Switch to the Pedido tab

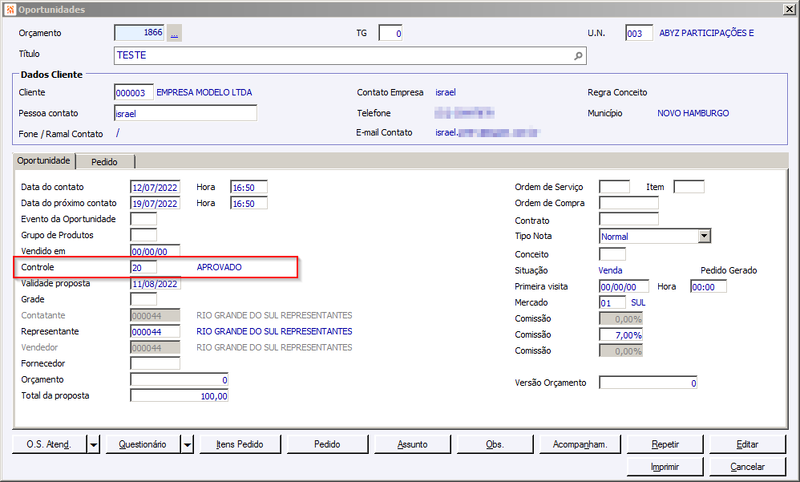click(x=105, y=162)
